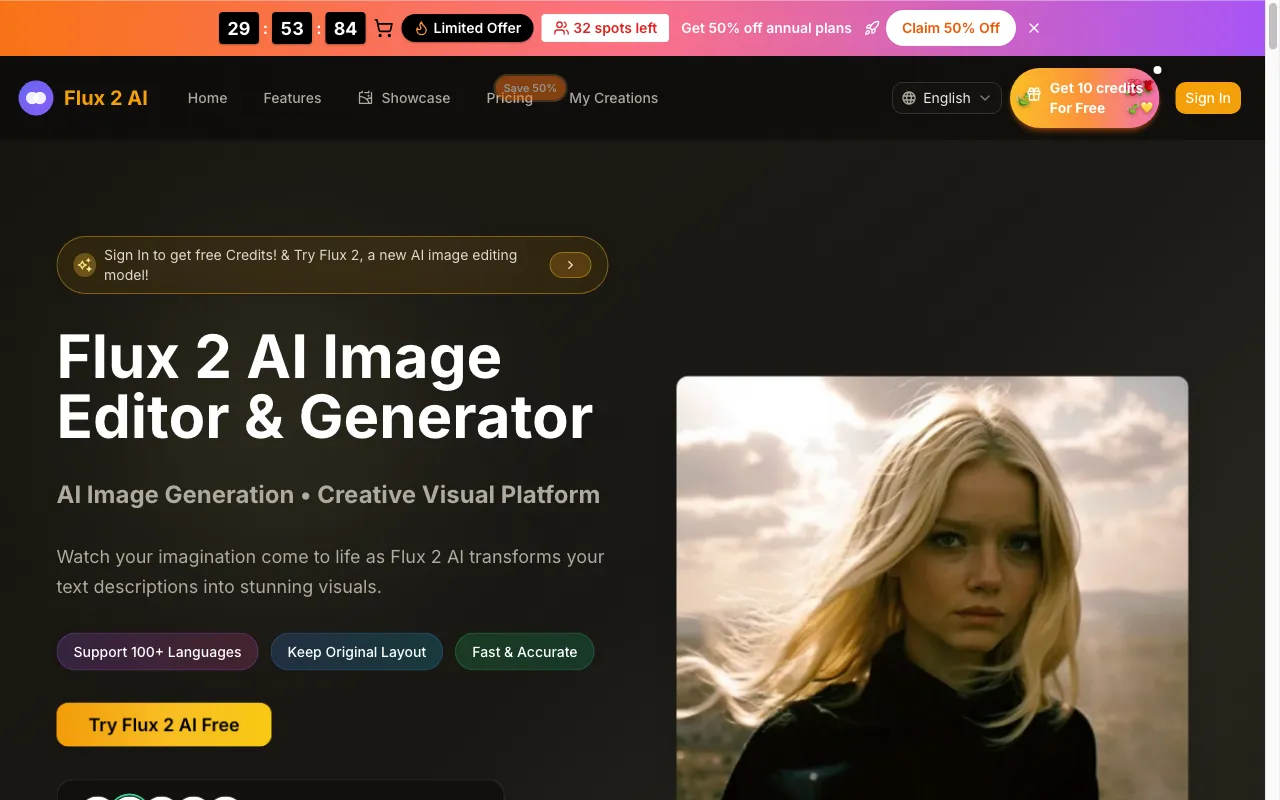This screenshot has width=1280, height=800.
Task: Click Claim 50% Off button
Action: point(951,28)
